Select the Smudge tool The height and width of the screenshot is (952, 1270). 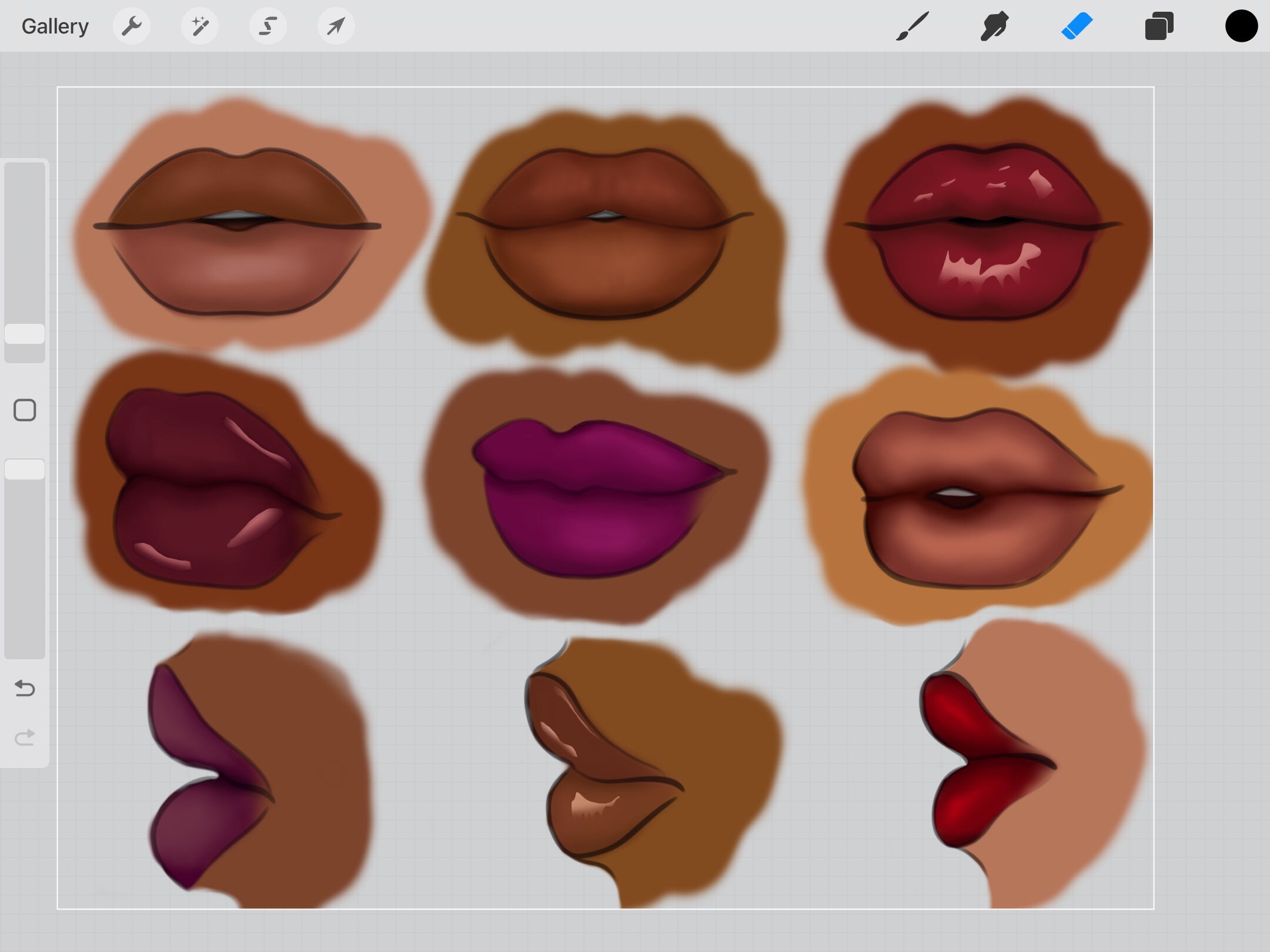click(994, 25)
